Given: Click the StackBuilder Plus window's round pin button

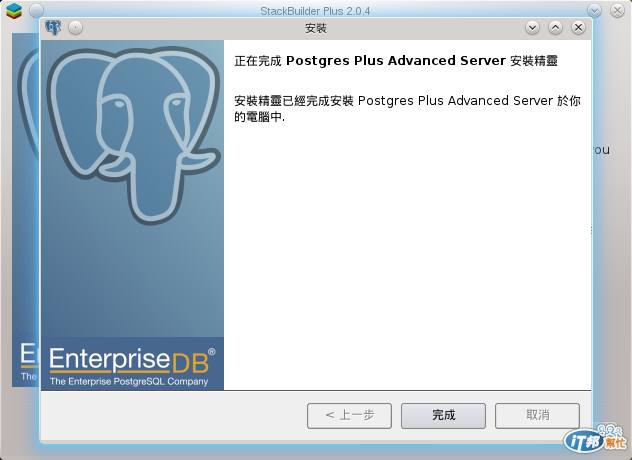Looking at the screenshot, I should tap(36, 10).
